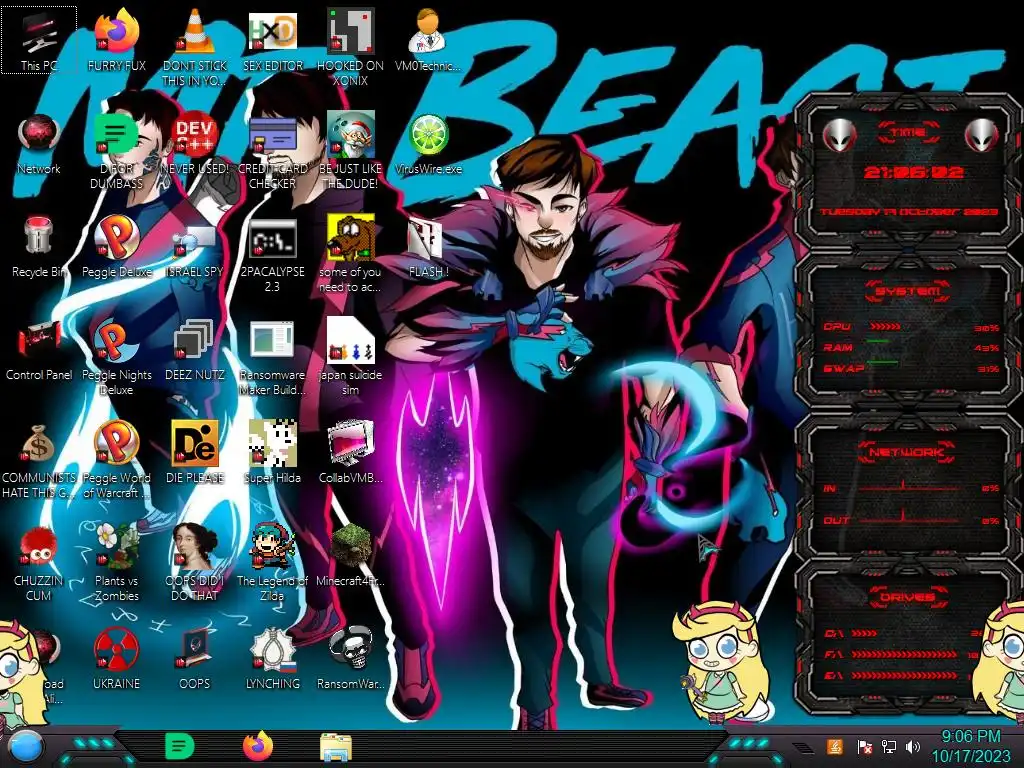Click the volume speaker tray icon
1024x768 pixels.
tap(913, 746)
